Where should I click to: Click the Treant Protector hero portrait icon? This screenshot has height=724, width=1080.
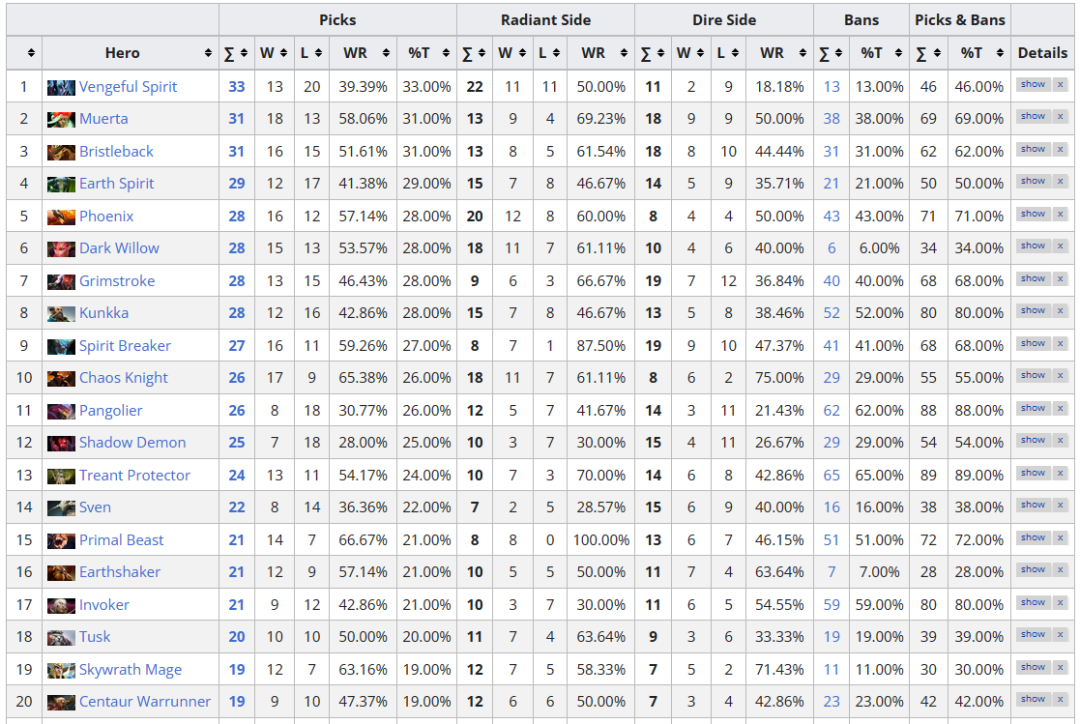pyautogui.click(x=61, y=476)
